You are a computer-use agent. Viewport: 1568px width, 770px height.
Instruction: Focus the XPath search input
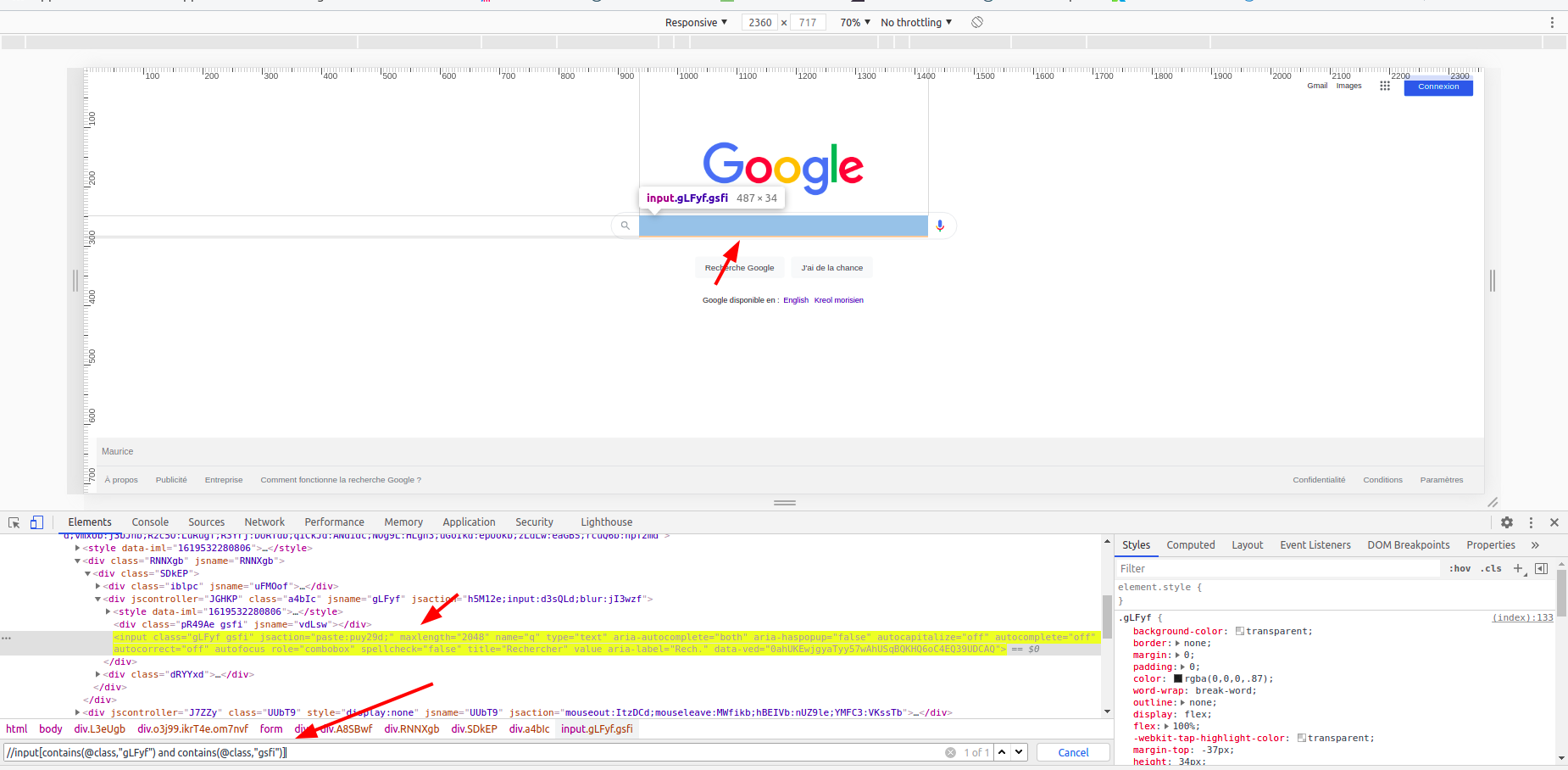coord(475,752)
